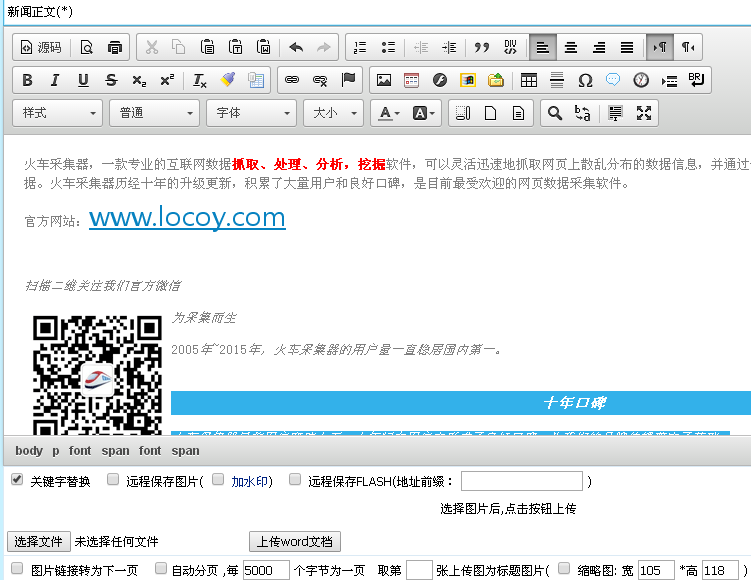
Task: Set text direction left to right
Action: pos(660,47)
